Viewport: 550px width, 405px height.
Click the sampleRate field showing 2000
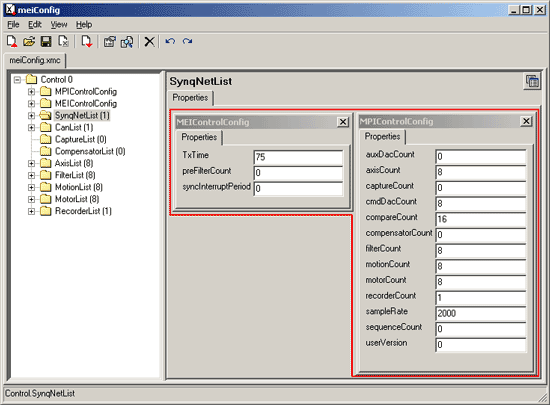pyautogui.click(x=481, y=313)
